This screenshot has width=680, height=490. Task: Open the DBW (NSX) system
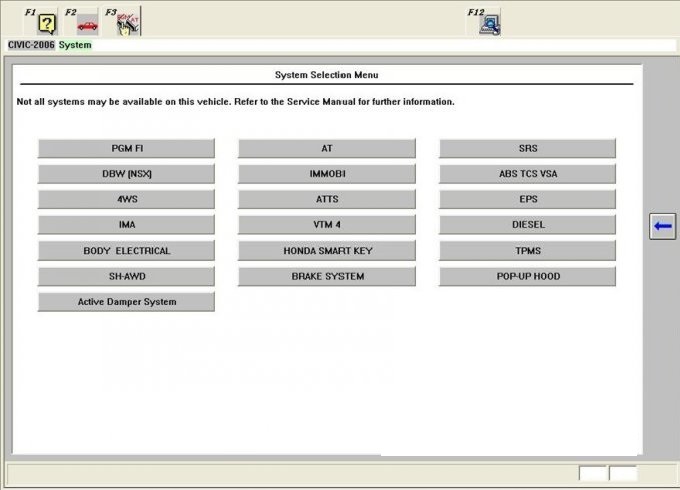click(x=126, y=174)
